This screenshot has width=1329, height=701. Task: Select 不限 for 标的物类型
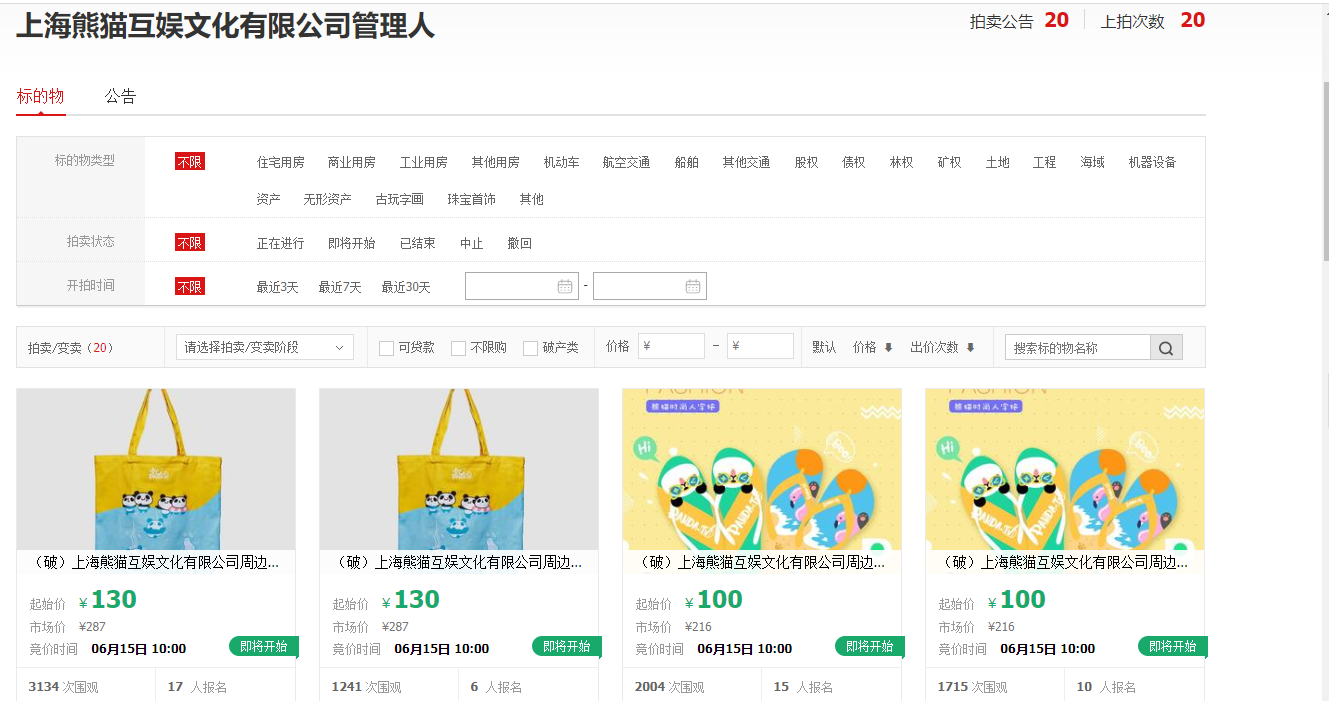click(x=190, y=162)
